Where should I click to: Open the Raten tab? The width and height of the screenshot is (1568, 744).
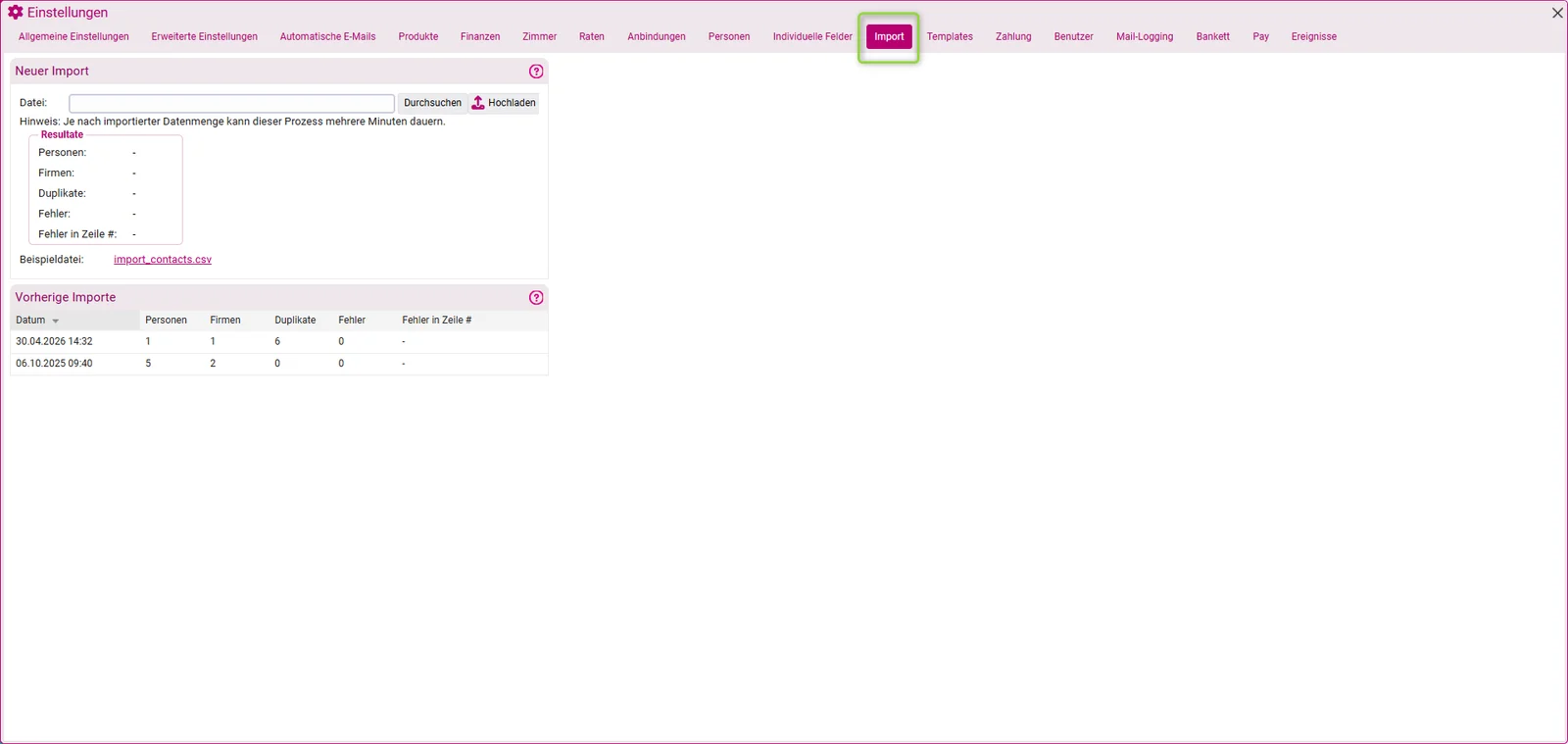point(592,37)
